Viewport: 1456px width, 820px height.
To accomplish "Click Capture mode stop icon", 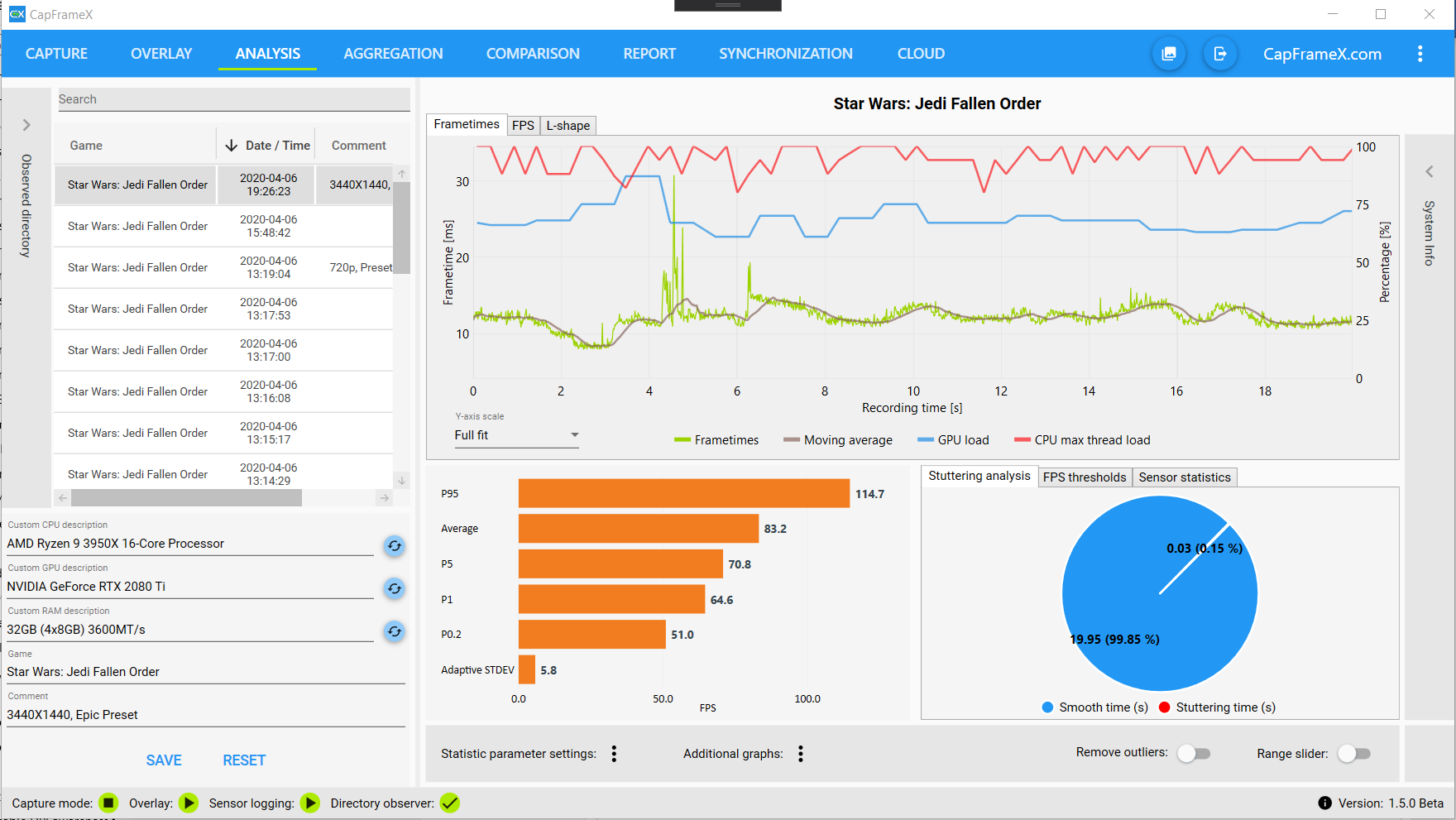I will tap(108, 803).
